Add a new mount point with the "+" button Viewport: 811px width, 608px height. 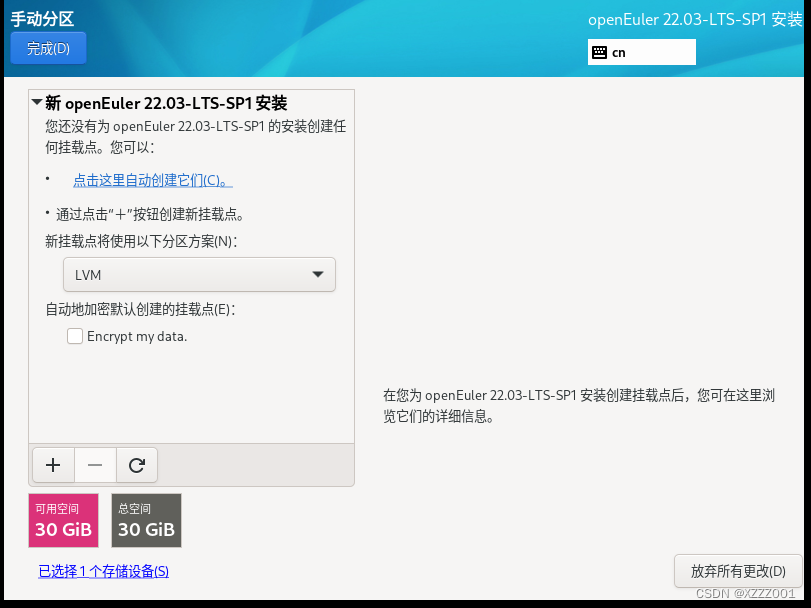(x=53, y=465)
